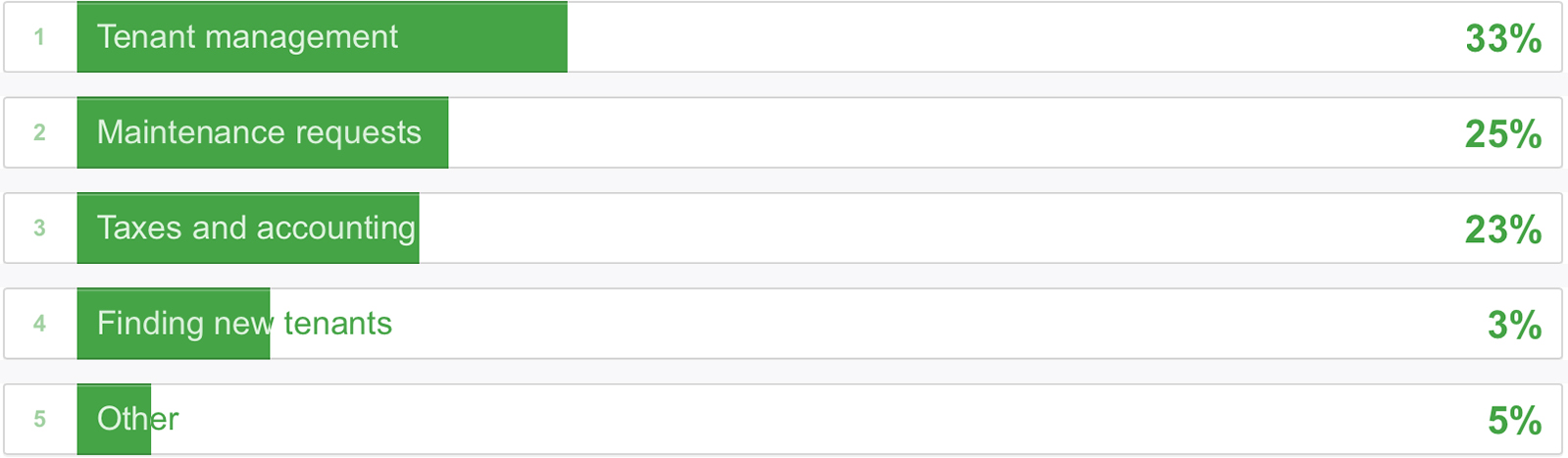Click the word tenants outside green bar
This screenshot has height=458, width=1568.
[337, 324]
